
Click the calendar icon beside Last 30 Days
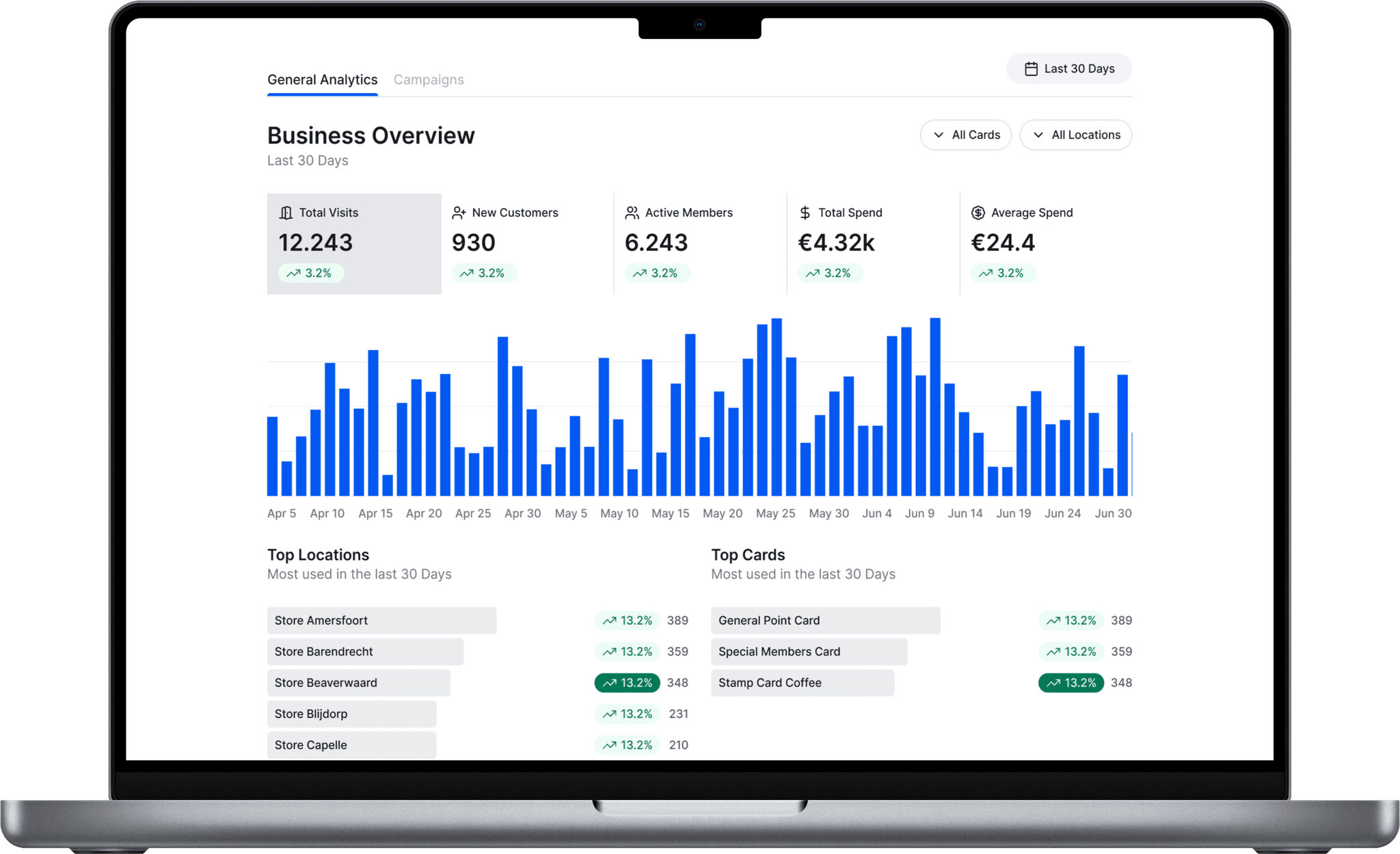tap(1031, 69)
